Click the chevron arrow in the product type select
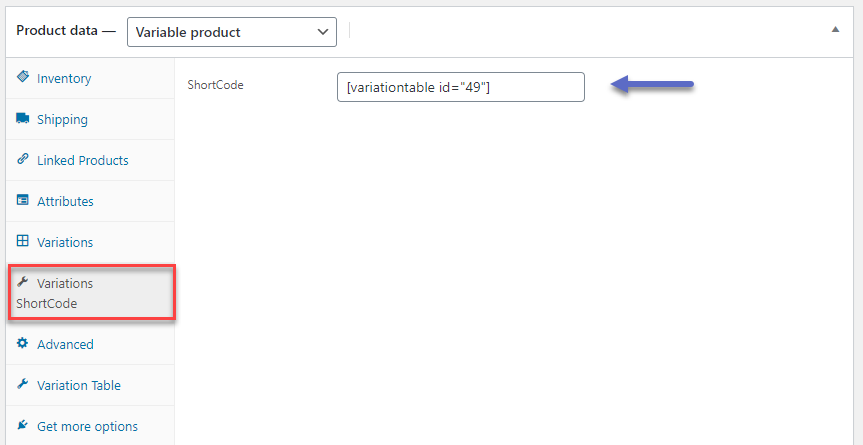 323,32
